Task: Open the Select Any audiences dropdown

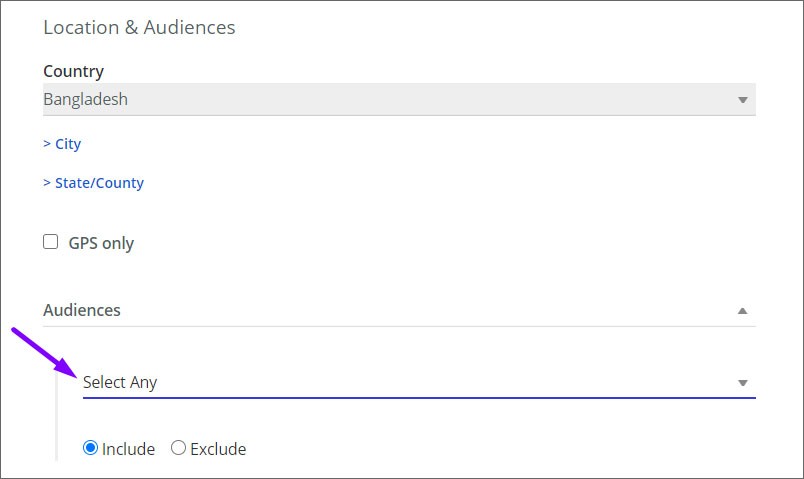Action: [419, 383]
